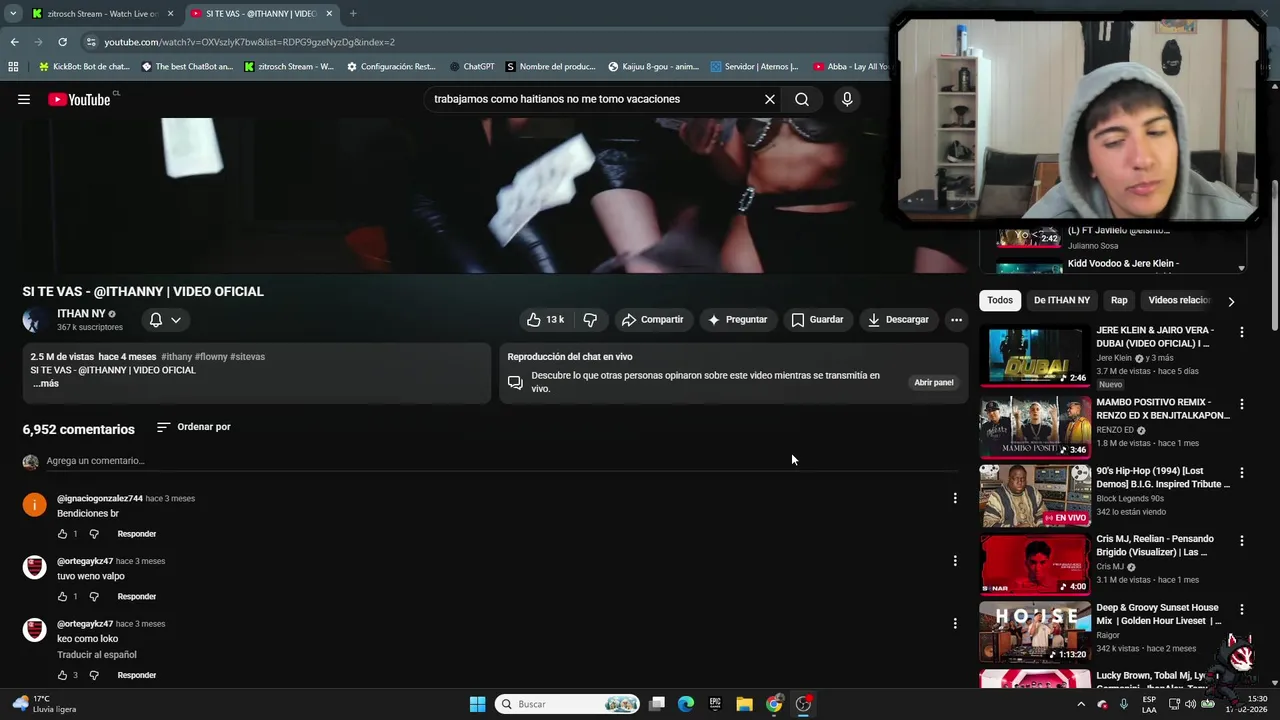Reload the page in browser toolbar

[x=62, y=42]
